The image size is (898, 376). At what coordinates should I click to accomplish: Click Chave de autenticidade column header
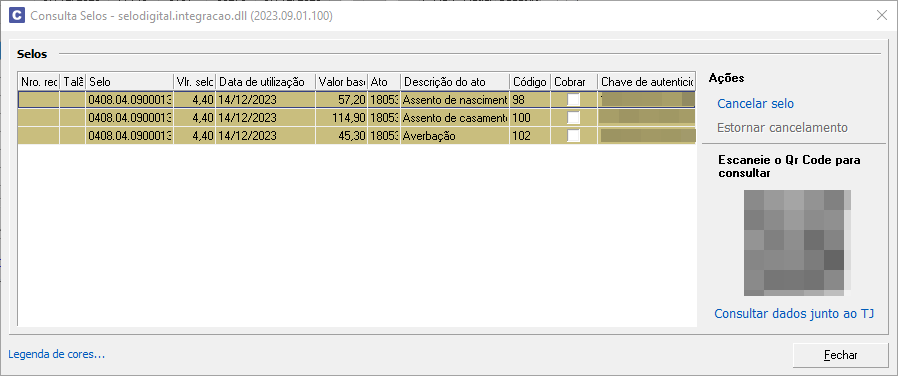click(647, 81)
